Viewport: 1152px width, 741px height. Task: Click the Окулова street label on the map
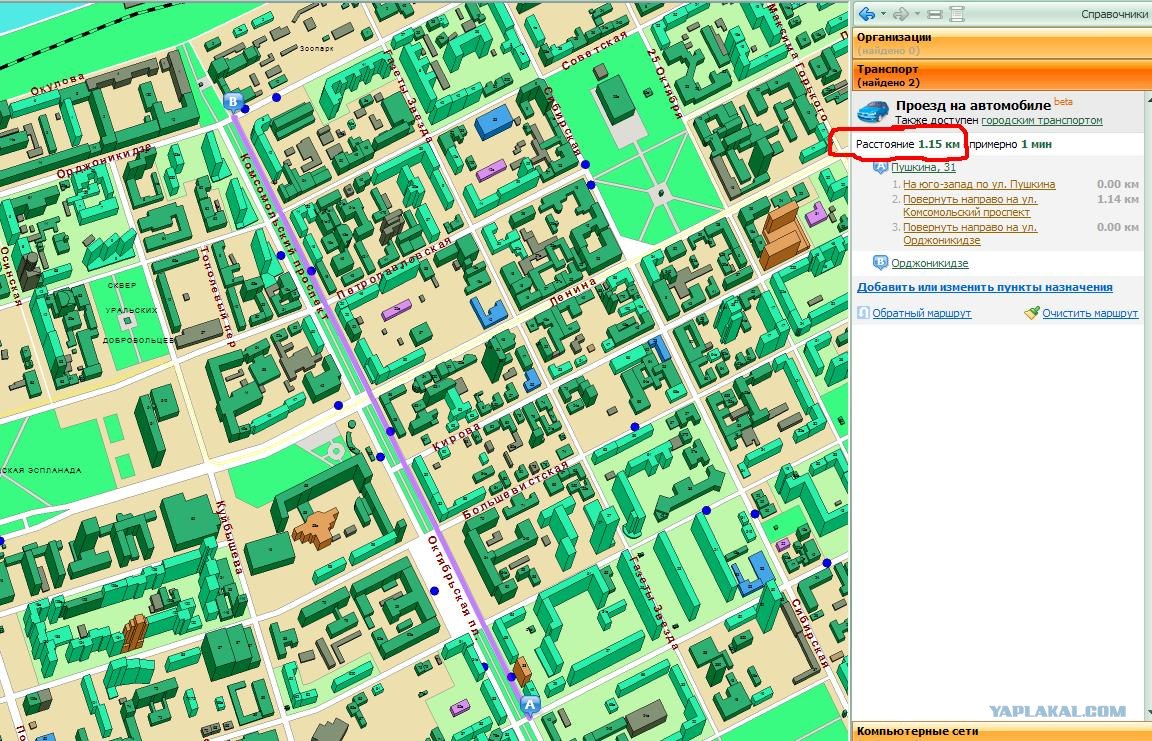[x=58, y=84]
